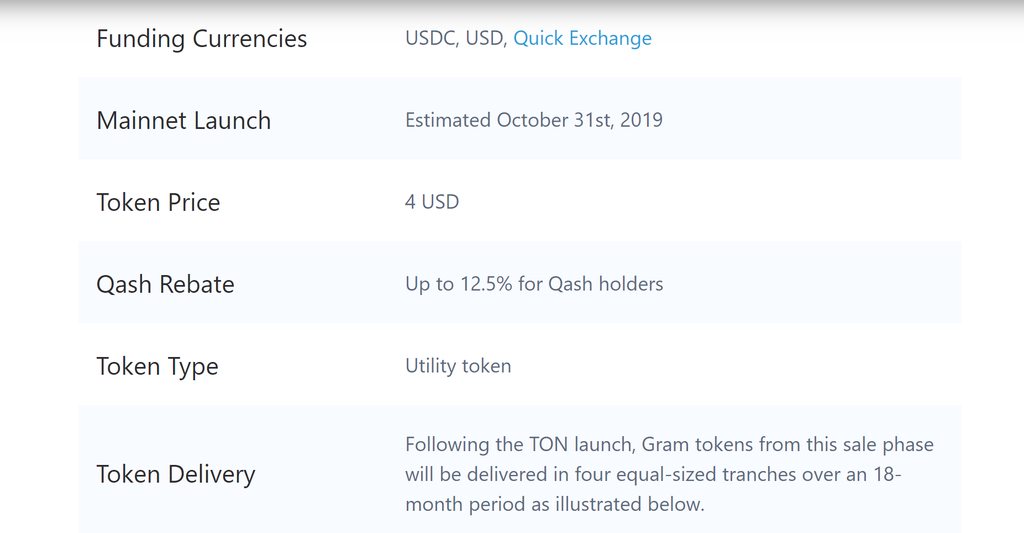
Task: Select the USDC, USD text
Action: 456,39
